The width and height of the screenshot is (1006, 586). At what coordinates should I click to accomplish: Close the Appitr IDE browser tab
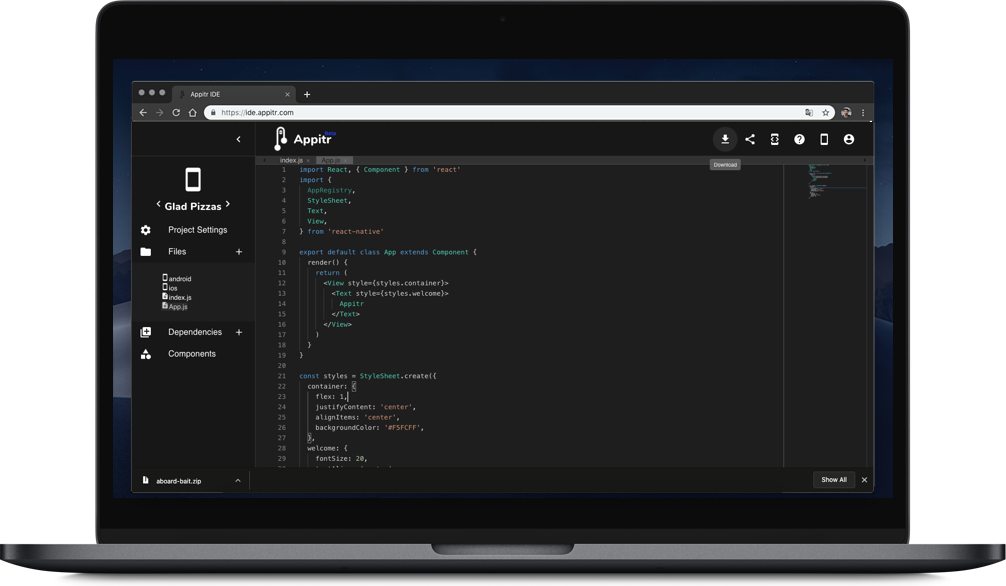[287, 94]
